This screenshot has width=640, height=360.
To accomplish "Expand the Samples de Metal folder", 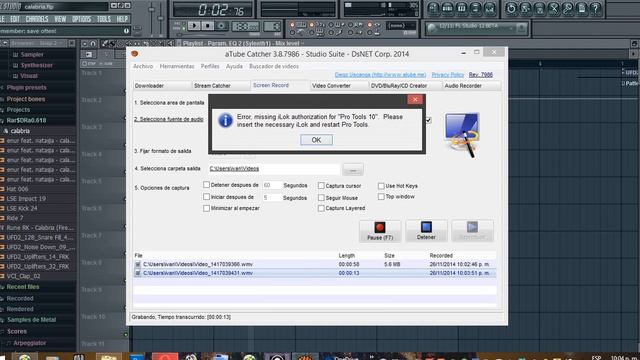I will (x=31, y=320).
